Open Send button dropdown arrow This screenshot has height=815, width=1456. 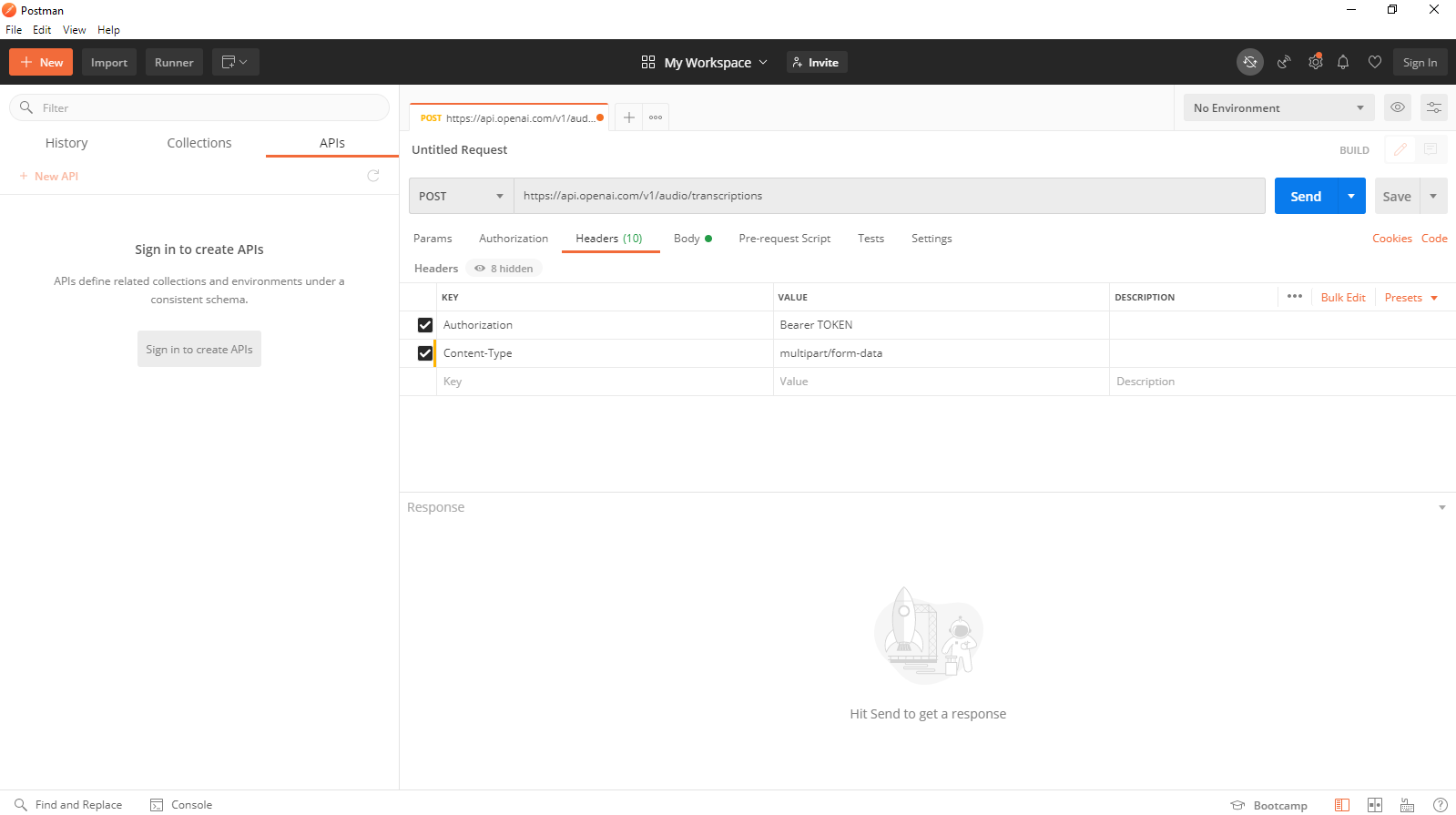pos(1351,196)
